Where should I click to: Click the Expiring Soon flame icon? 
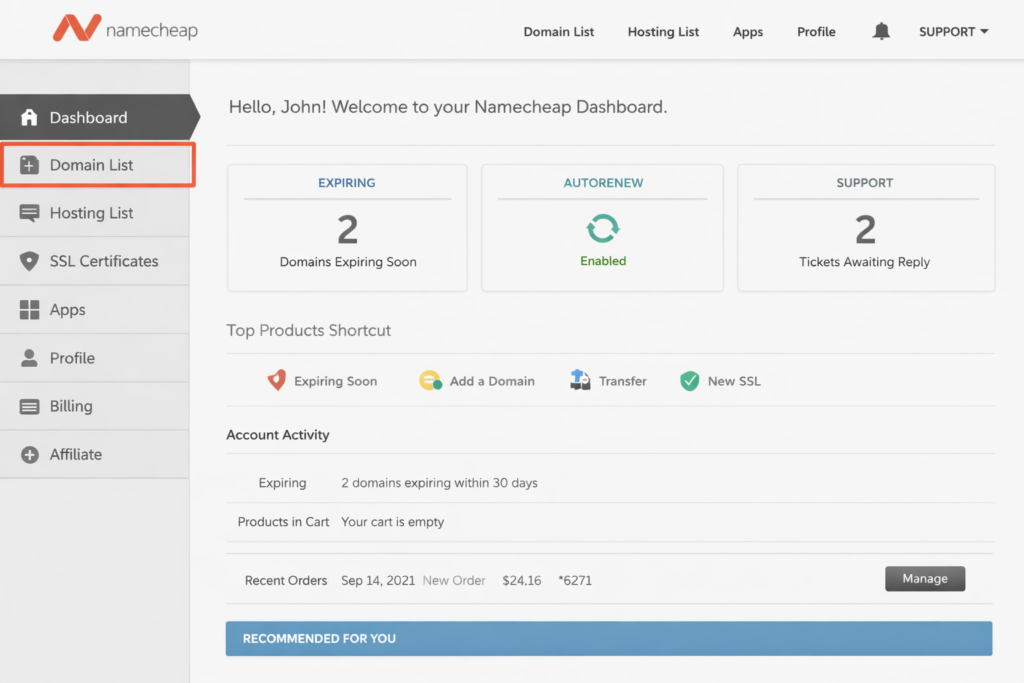(277, 381)
